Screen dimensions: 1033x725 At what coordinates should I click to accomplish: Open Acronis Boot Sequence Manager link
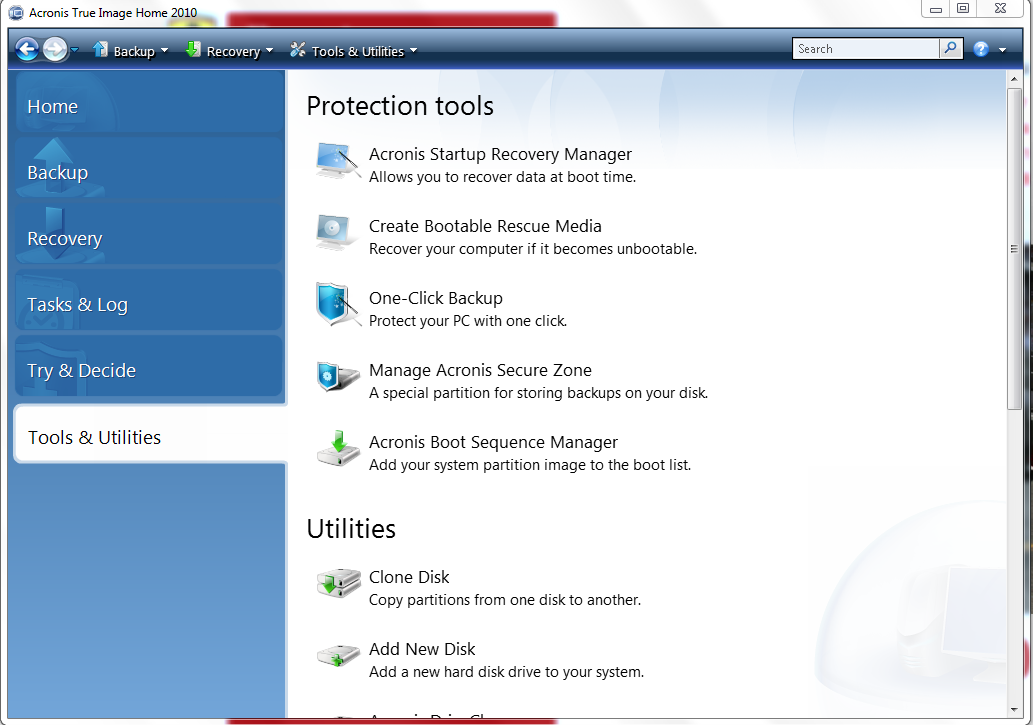click(x=493, y=442)
